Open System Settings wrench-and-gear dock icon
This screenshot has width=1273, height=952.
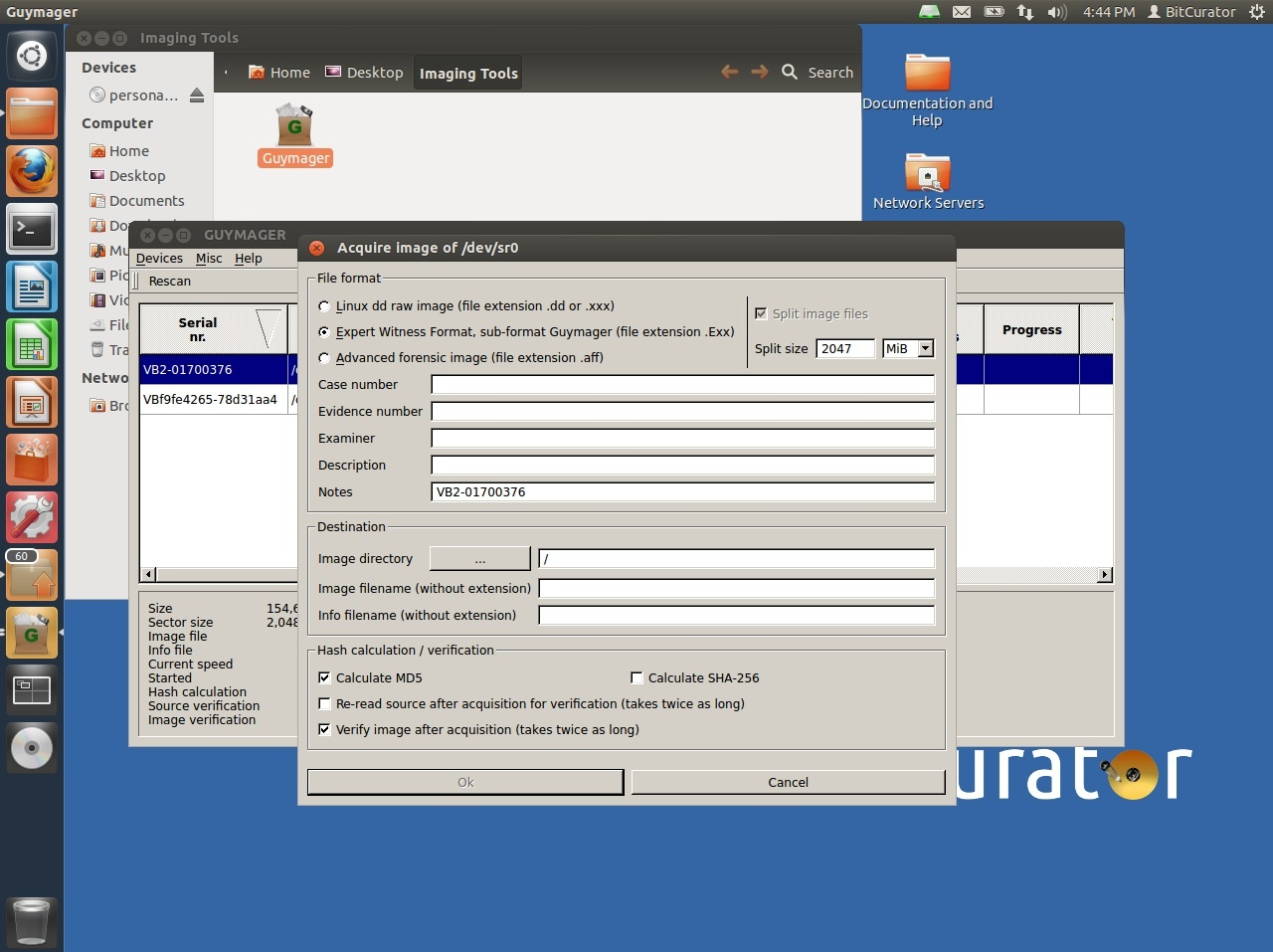point(32,517)
